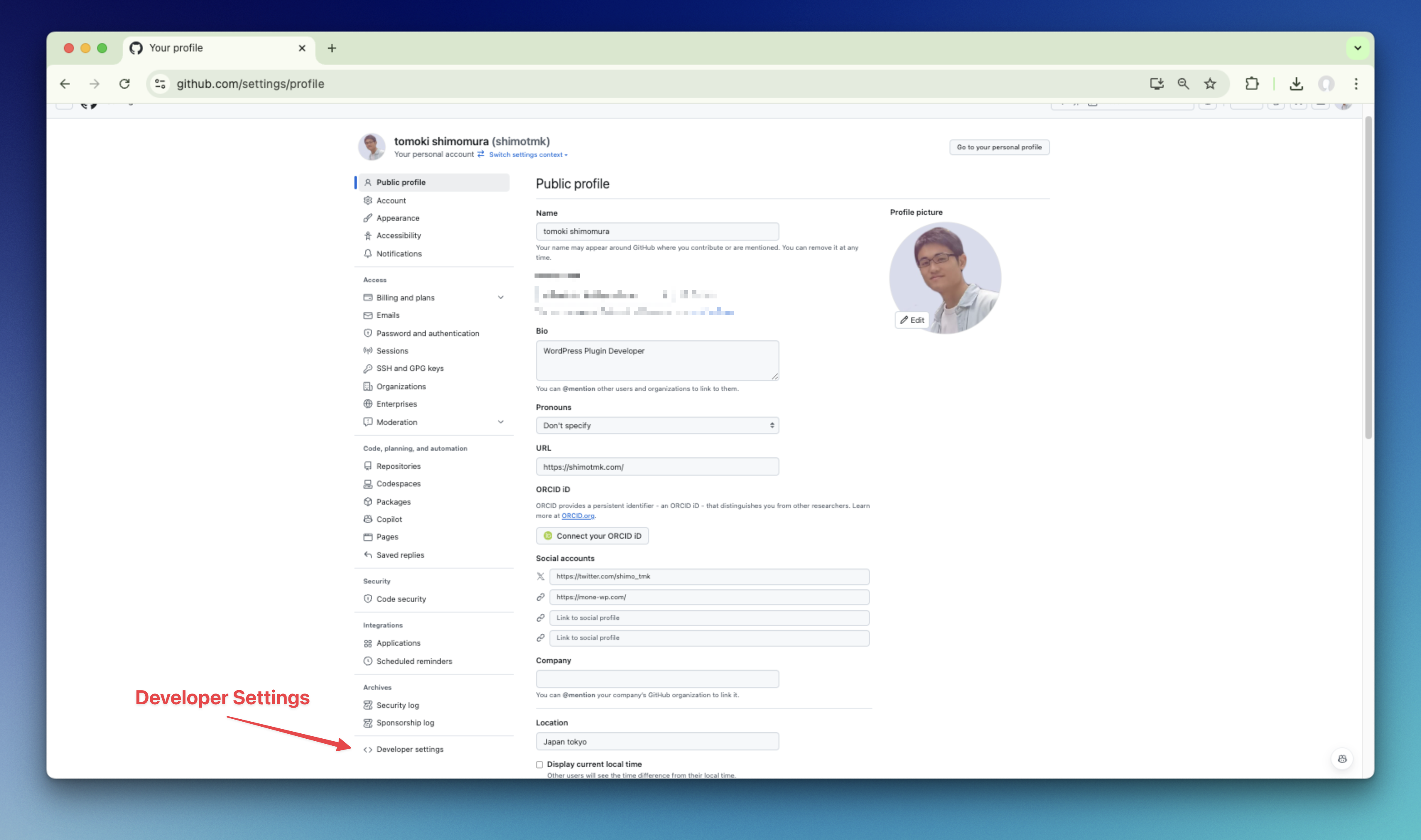
Task: Click into the Bio text area
Action: point(657,361)
